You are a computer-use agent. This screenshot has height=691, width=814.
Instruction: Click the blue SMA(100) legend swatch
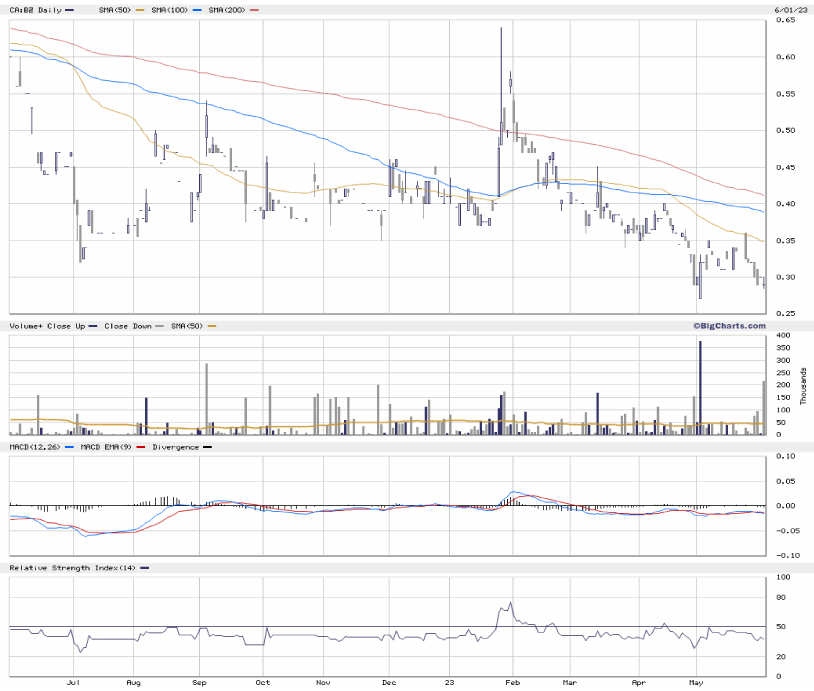[199, 9]
